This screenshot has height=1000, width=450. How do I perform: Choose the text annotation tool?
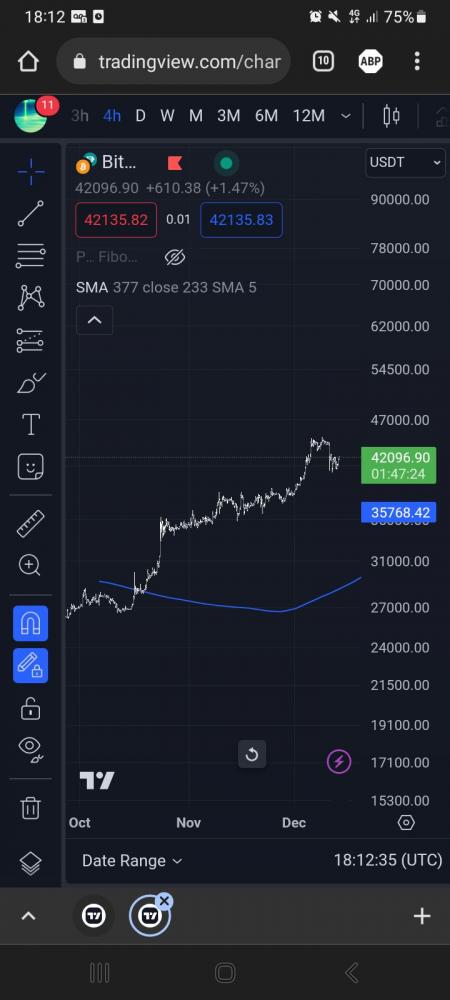31,425
